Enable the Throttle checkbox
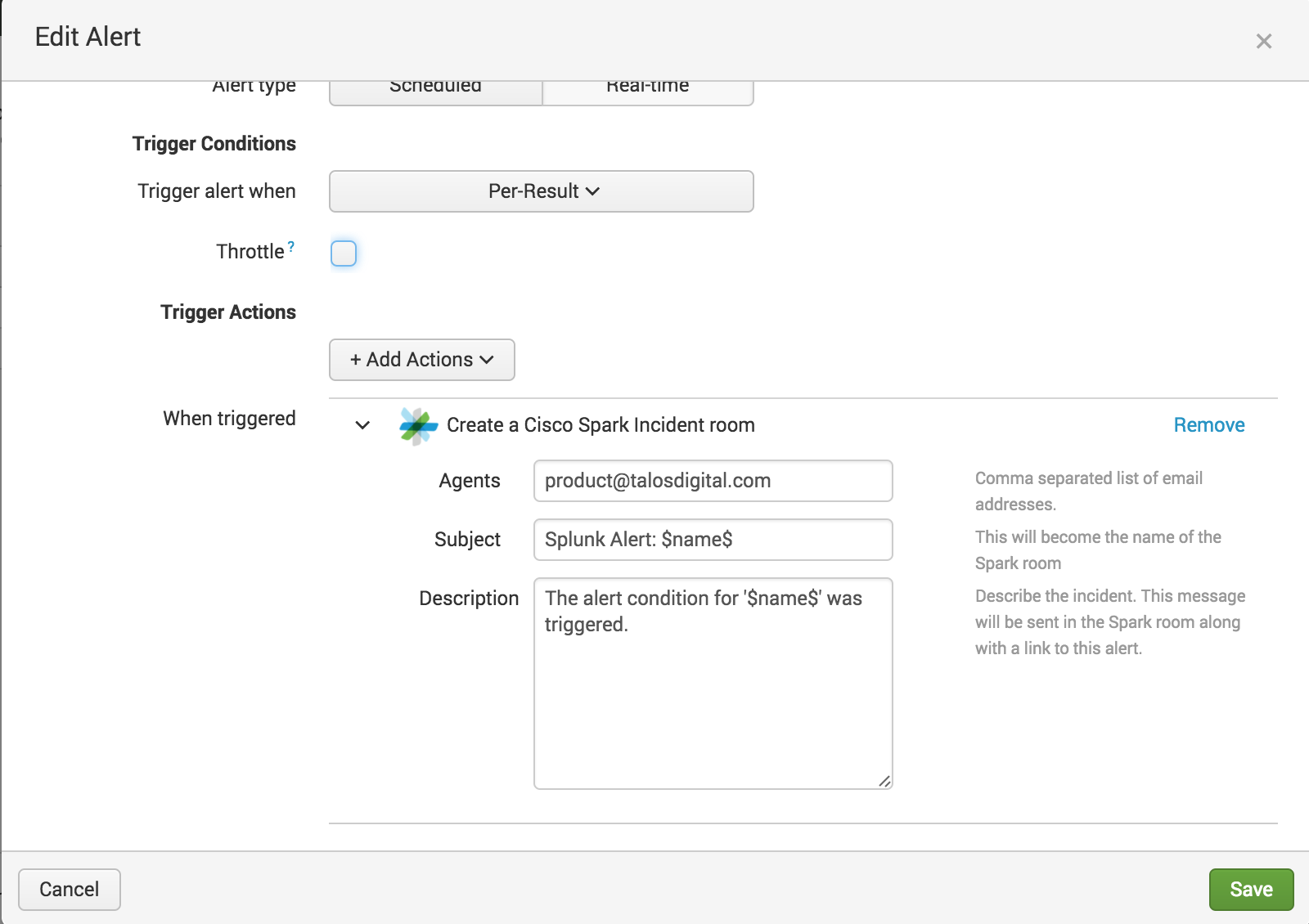1309x924 pixels. tap(344, 253)
